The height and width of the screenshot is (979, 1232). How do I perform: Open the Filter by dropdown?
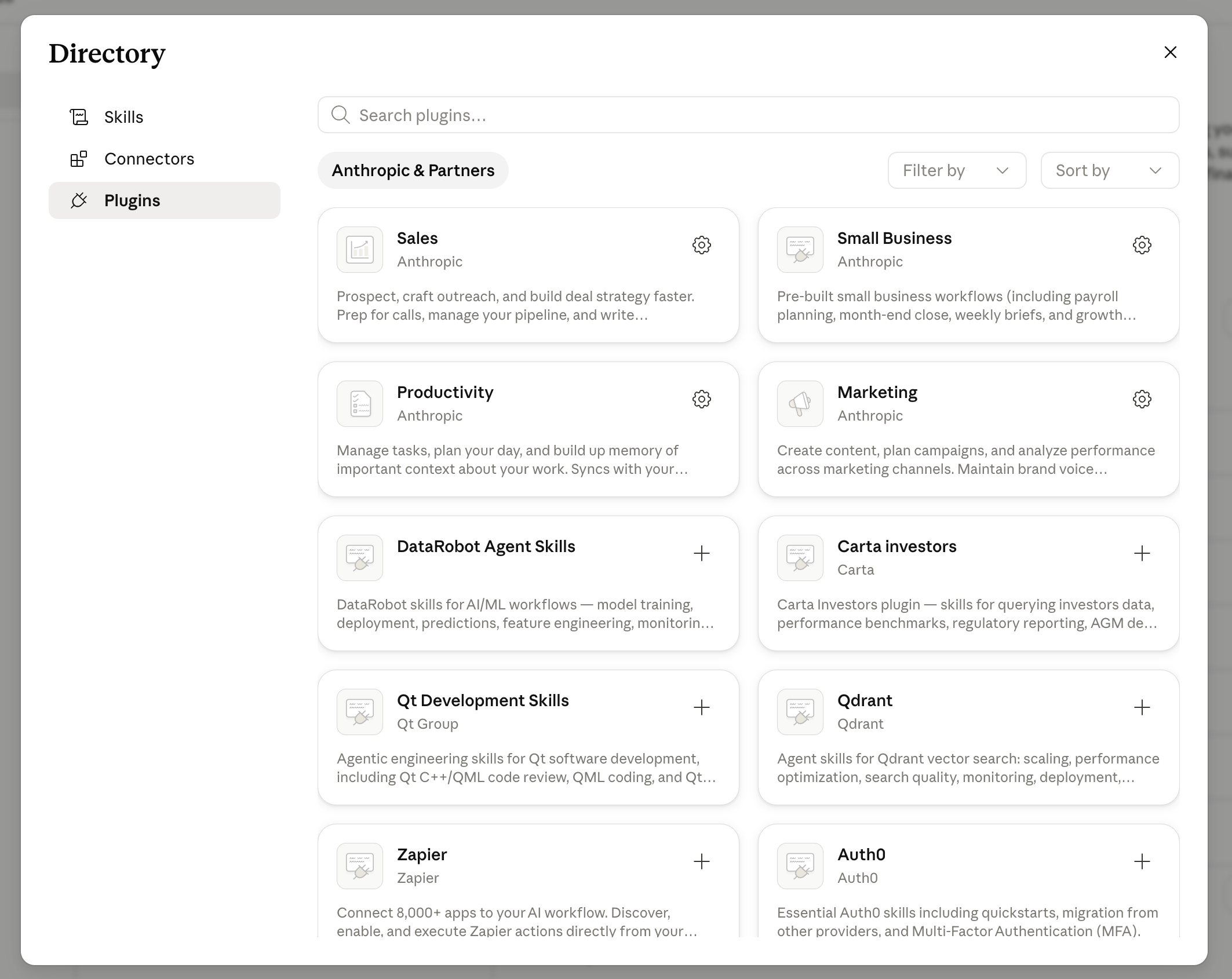[x=957, y=170]
